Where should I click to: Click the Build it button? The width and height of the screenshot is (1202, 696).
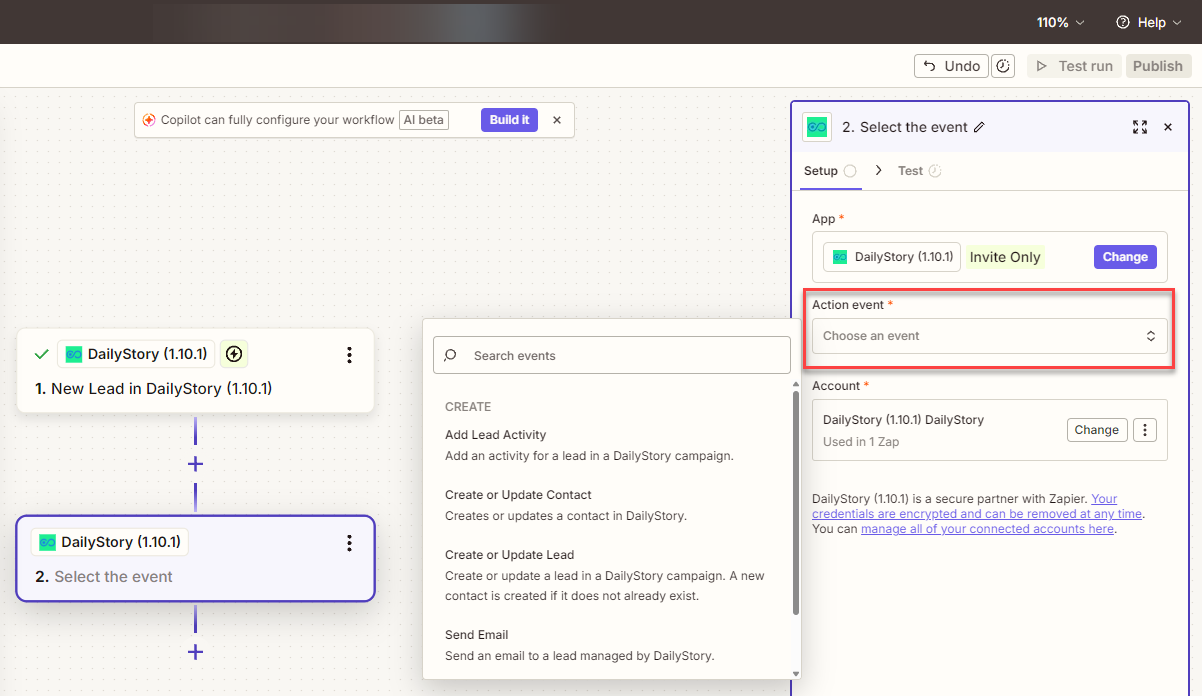(x=509, y=120)
